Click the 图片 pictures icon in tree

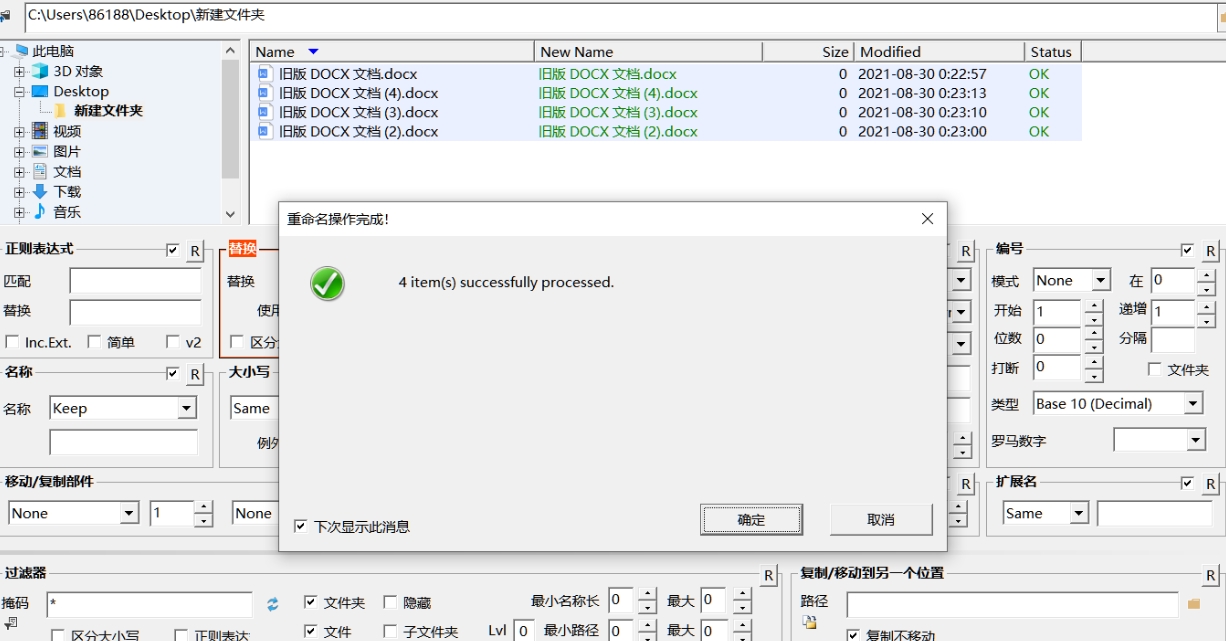40,151
